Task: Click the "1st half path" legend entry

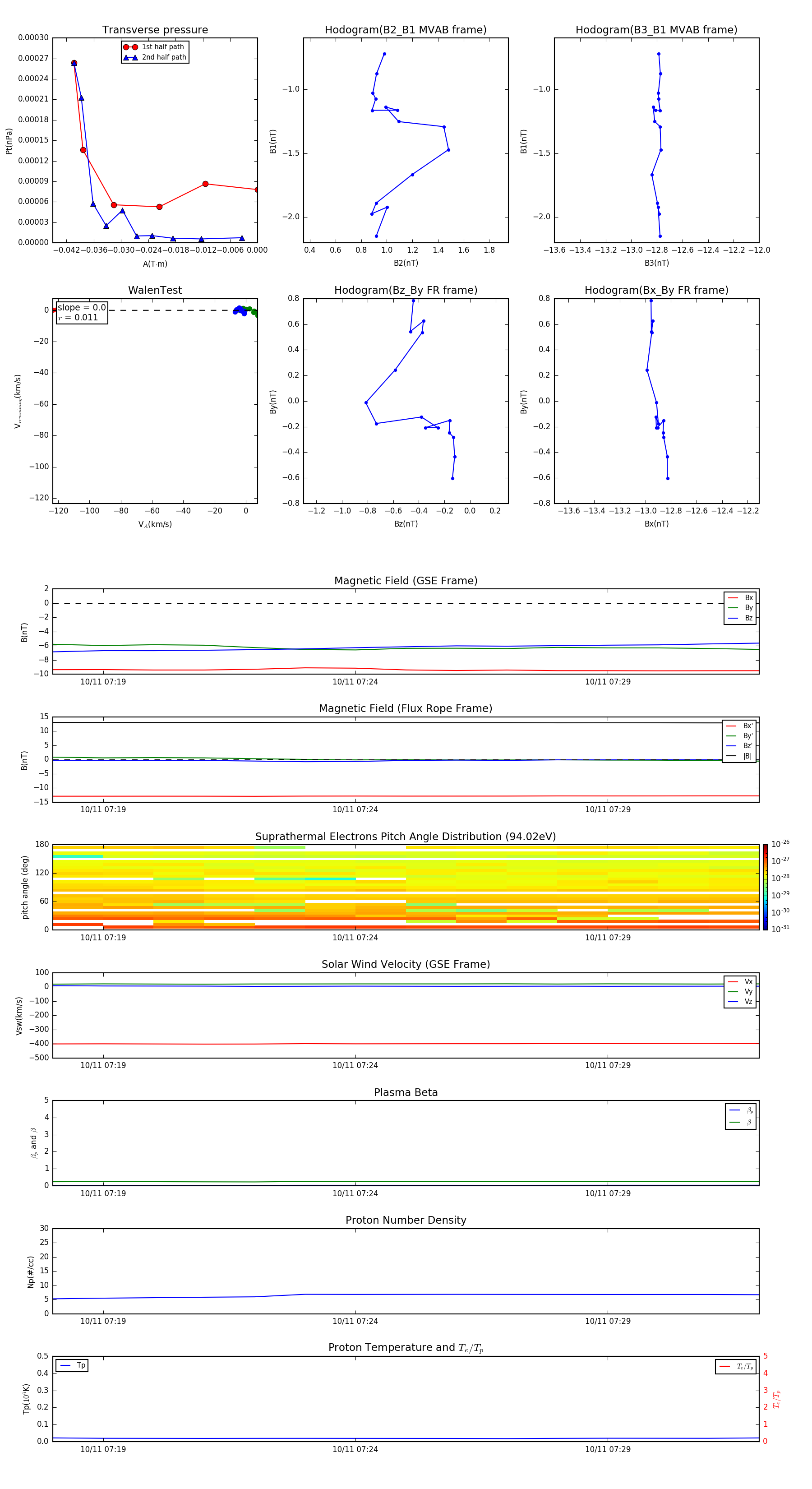Action: point(154,47)
